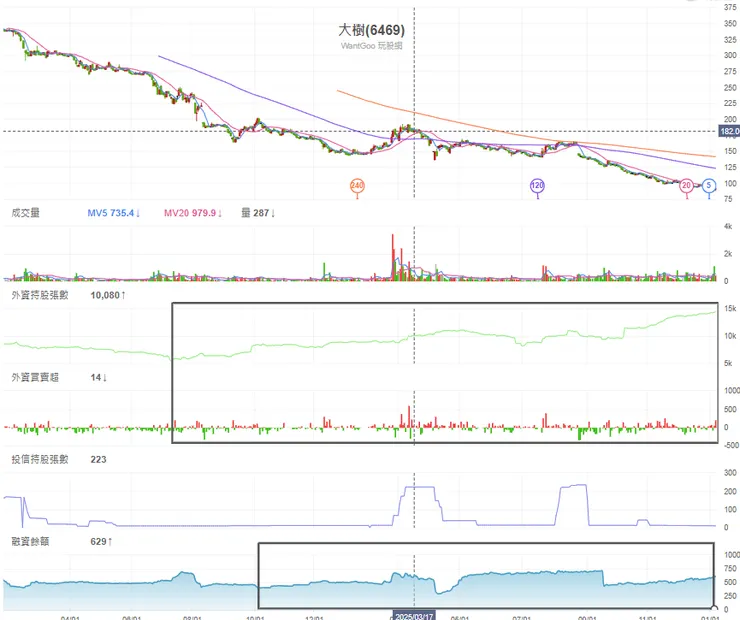Click the -500 net buy axis label
This screenshot has height=620, width=740.
click(x=731, y=445)
